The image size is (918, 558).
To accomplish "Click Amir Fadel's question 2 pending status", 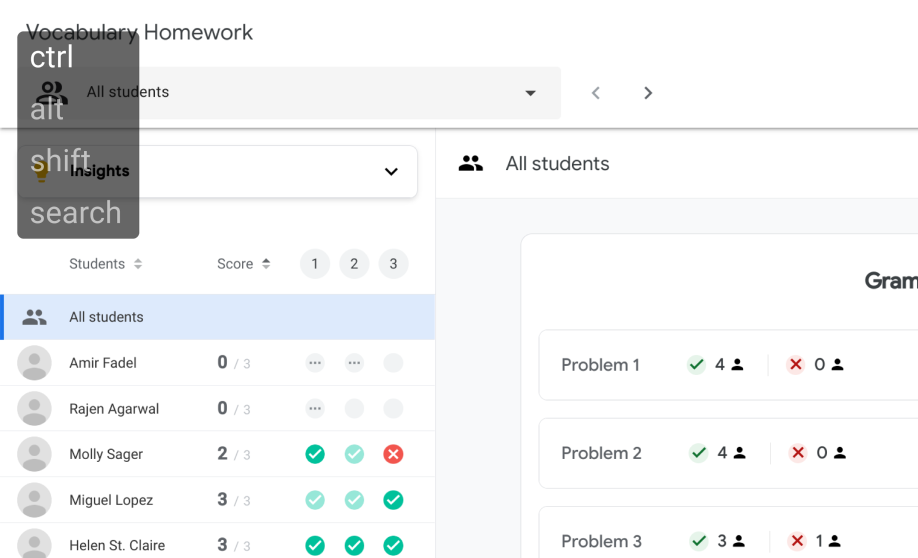I will 354,362.
